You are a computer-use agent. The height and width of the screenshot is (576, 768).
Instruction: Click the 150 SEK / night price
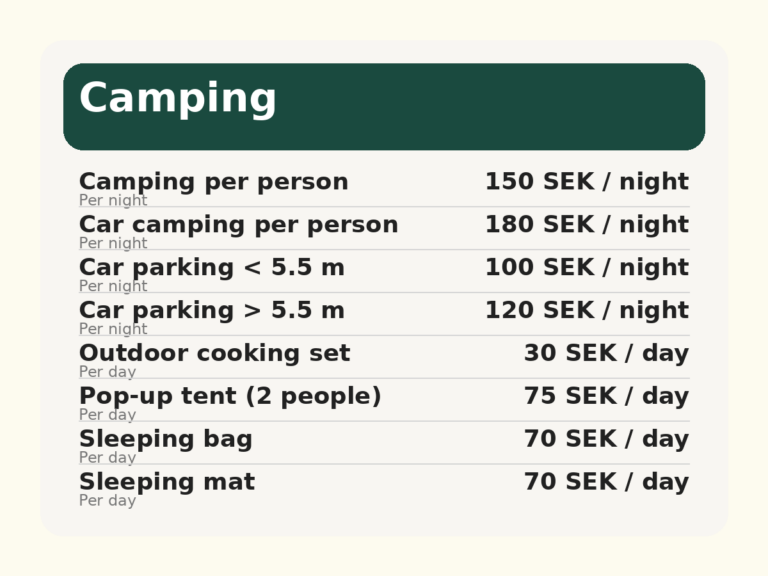coord(586,182)
